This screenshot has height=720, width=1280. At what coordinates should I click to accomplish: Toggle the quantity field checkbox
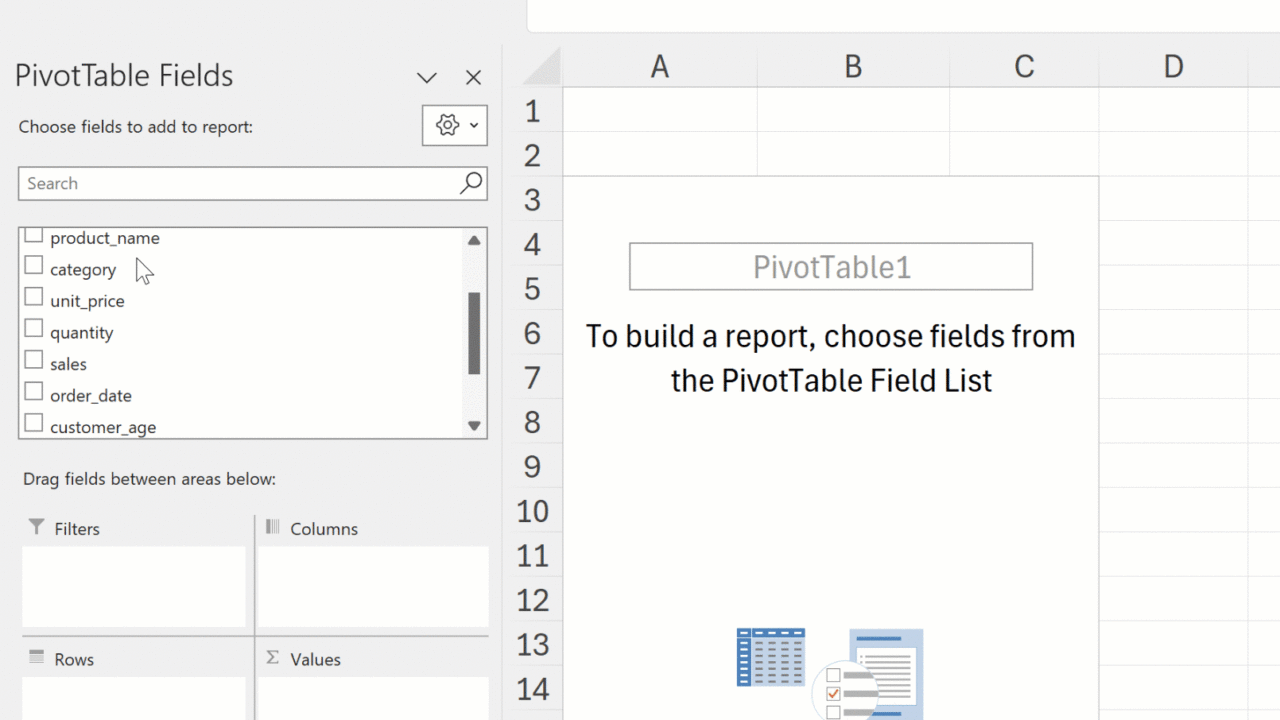tap(34, 329)
